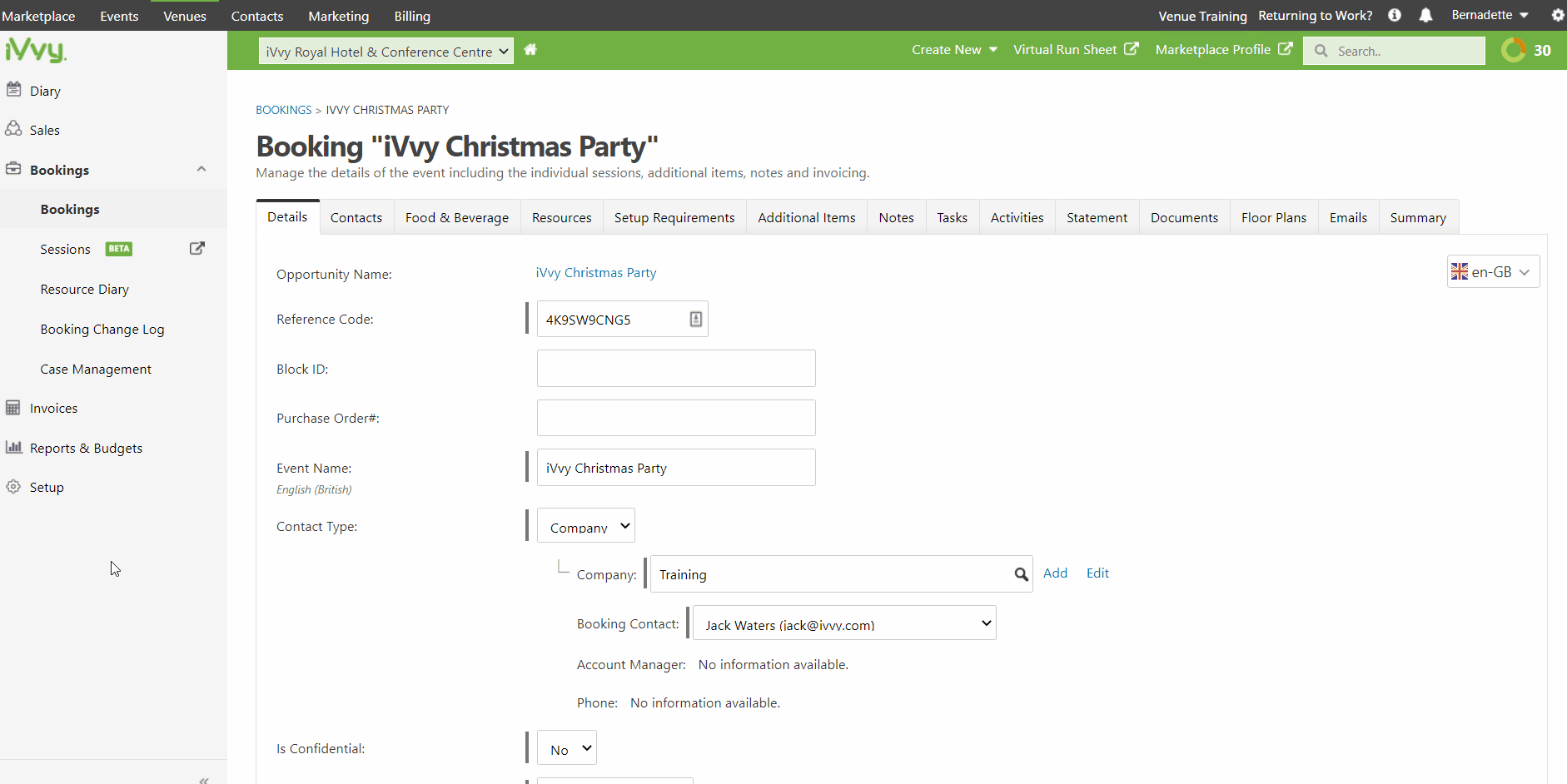
Task: Collapse the Bookings sidebar section
Action: tap(201, 169)
